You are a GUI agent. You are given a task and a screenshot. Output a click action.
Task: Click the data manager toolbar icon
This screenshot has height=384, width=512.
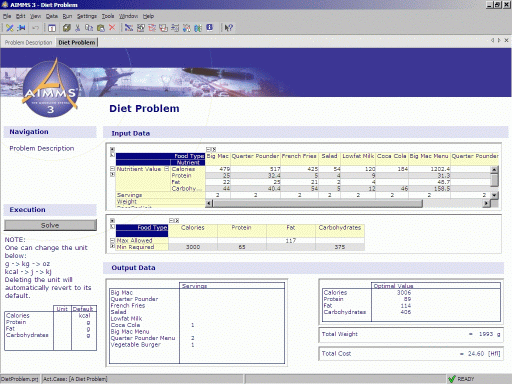[x=187, y=28]
